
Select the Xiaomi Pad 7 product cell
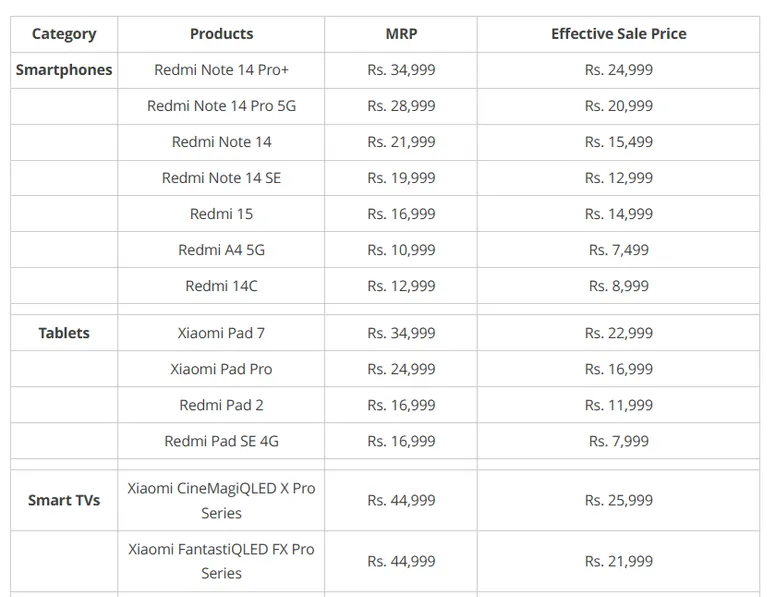click(x=221, y=333)
